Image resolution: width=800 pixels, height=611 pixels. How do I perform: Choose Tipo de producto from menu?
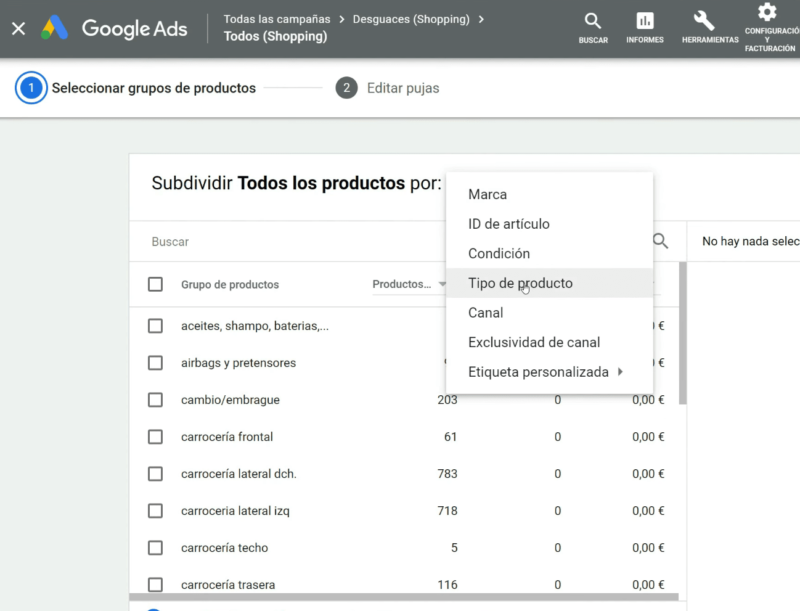coord(520,283)
